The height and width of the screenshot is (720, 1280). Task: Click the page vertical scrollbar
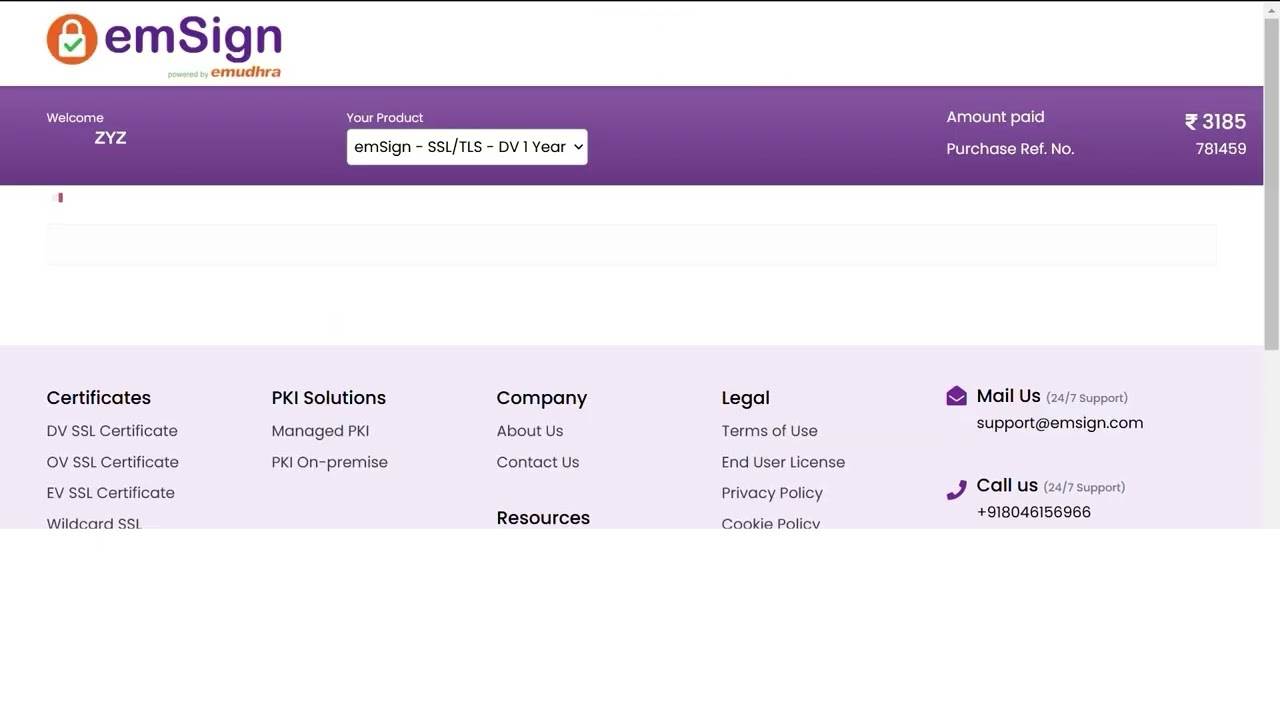pyautogui.click(x=1272, y=185)
